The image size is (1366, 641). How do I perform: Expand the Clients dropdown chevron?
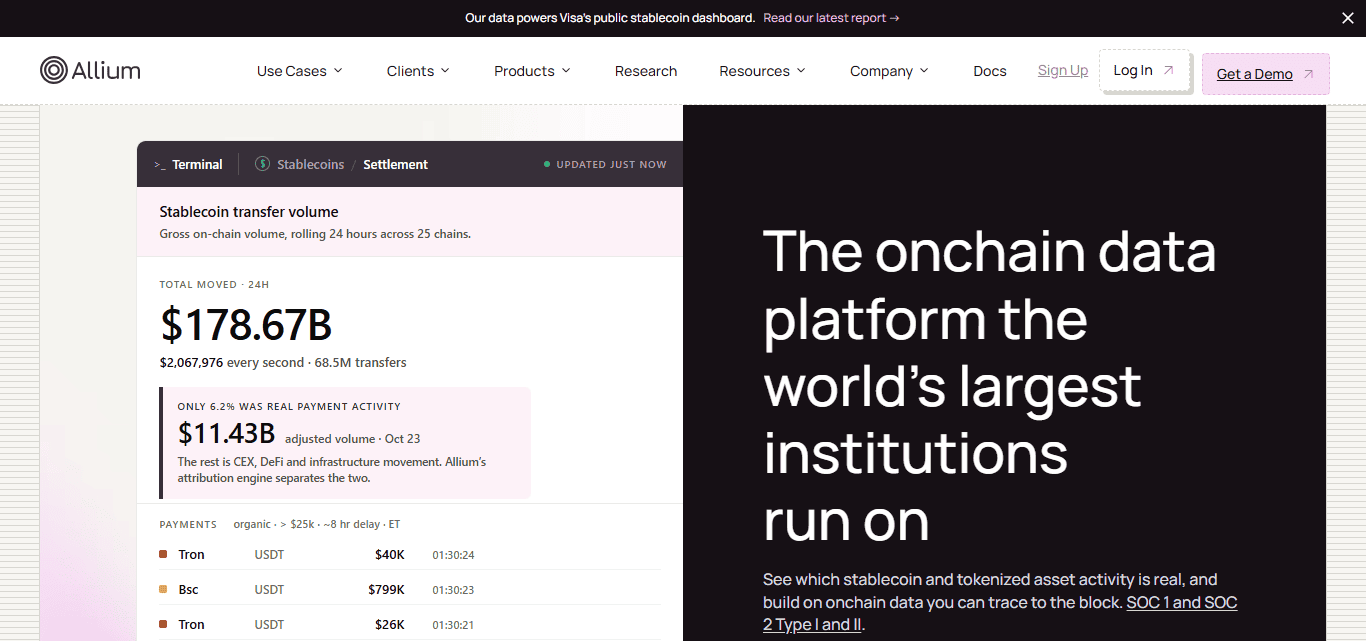click(445, 70)
